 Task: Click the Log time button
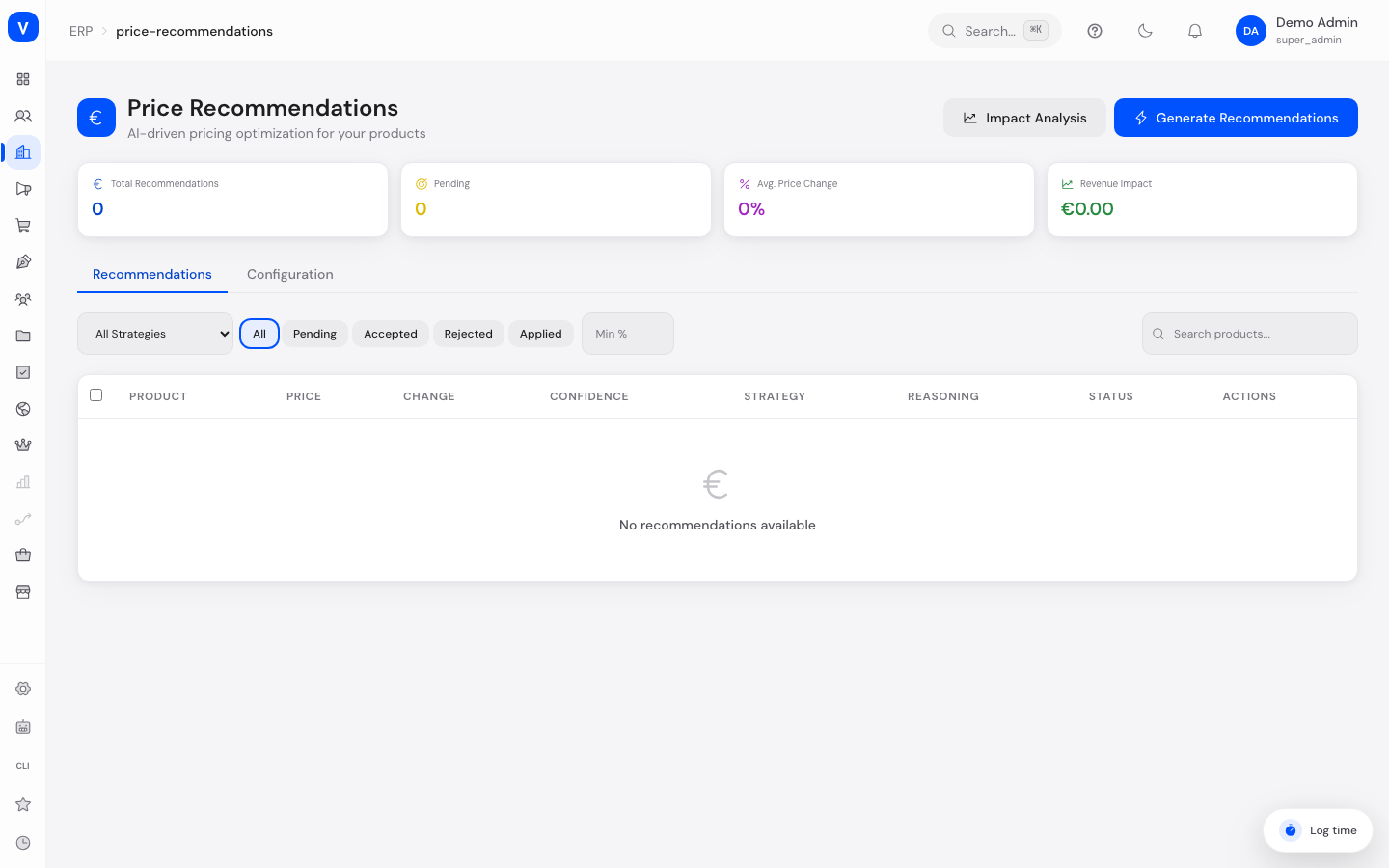(x=1318, y=830)
